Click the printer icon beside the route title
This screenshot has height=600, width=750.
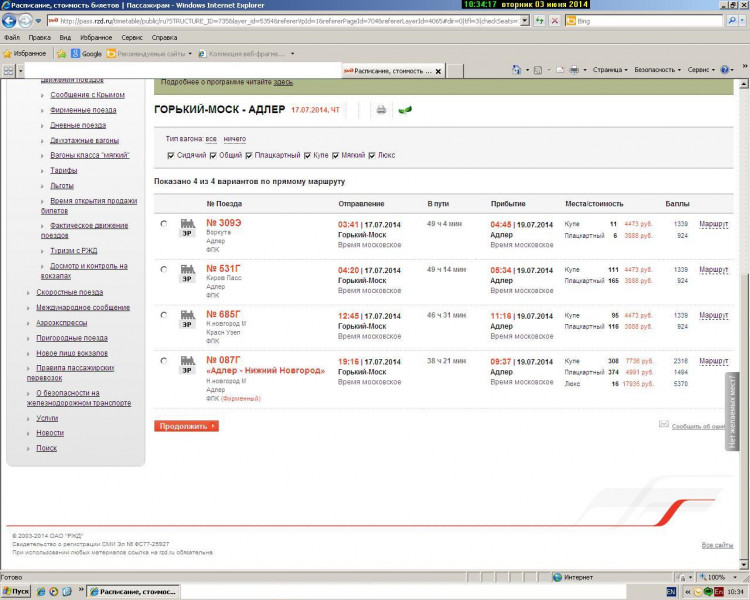pyautogui.click(x=381, y=110)
